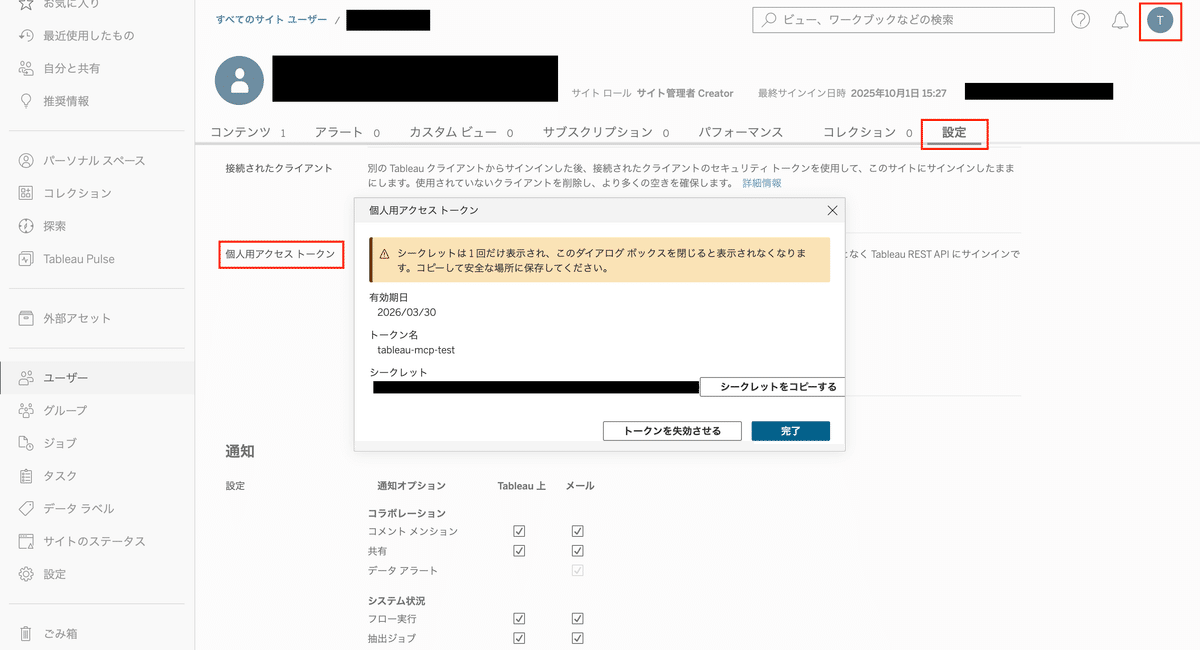Disable メール notifications for 共有
1200x650 pixels.
(x=577, y=550)
